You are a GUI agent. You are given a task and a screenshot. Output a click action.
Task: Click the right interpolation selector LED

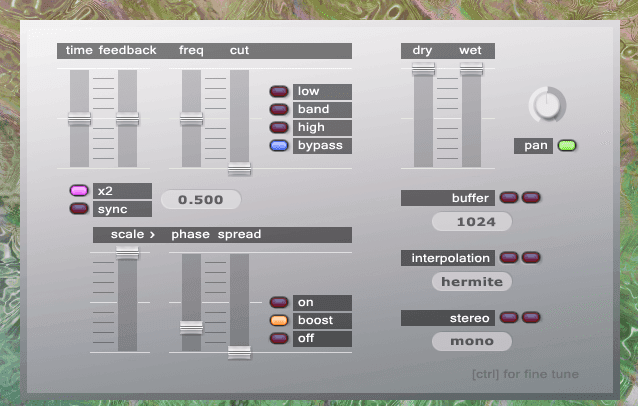pyautogui.click(x=530, y=258)
